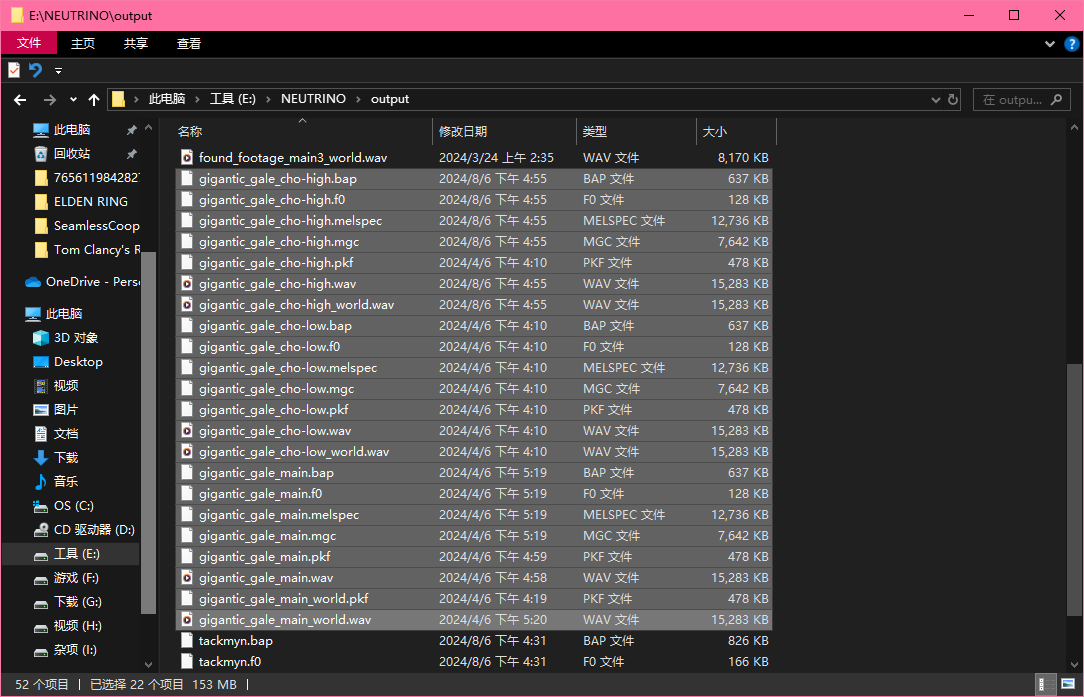Click the Up one level arrow
Image resolution: width=1084 pixels, height=697 pixels.
94,100
